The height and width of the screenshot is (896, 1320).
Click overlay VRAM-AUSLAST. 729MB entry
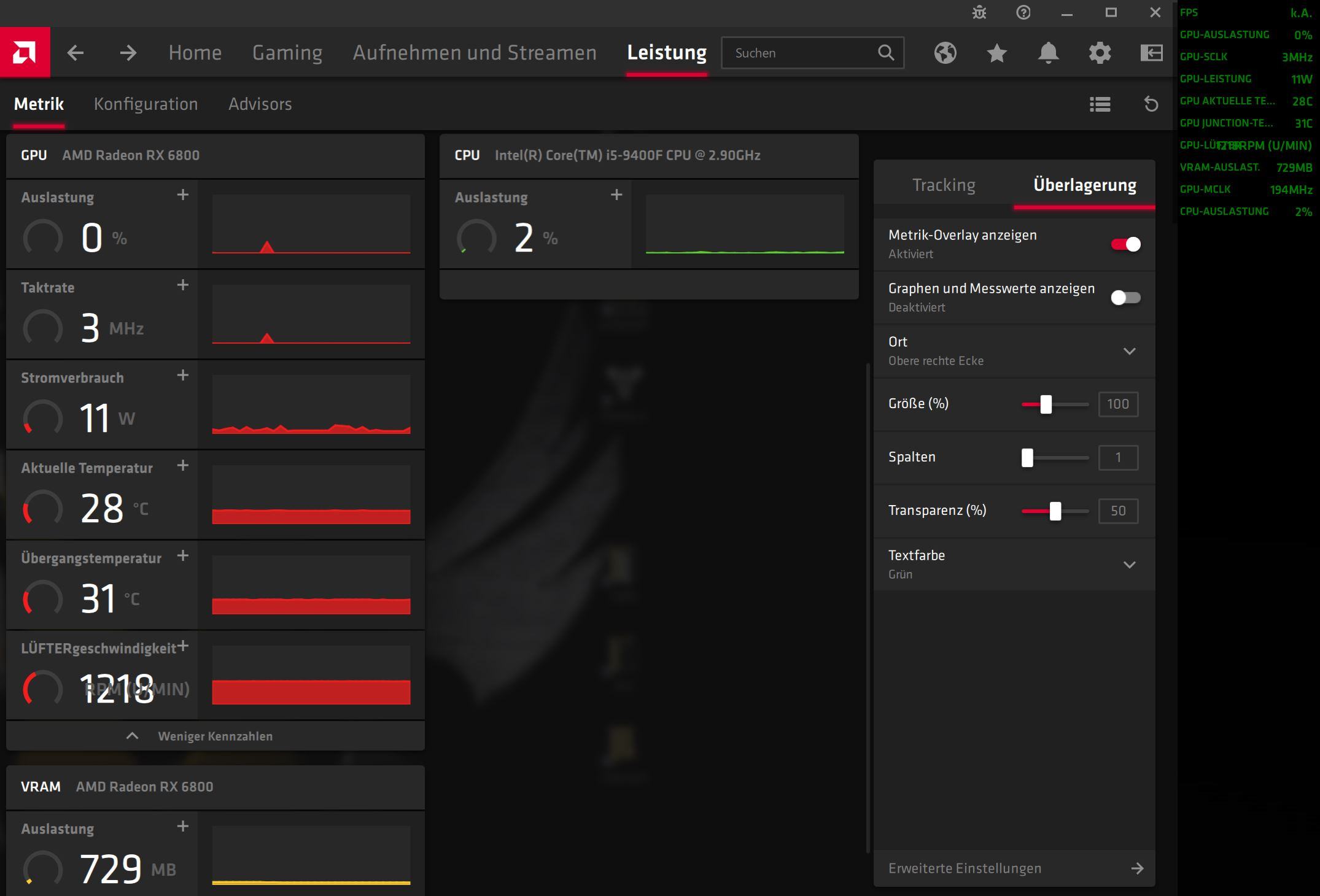(1246, 168)
